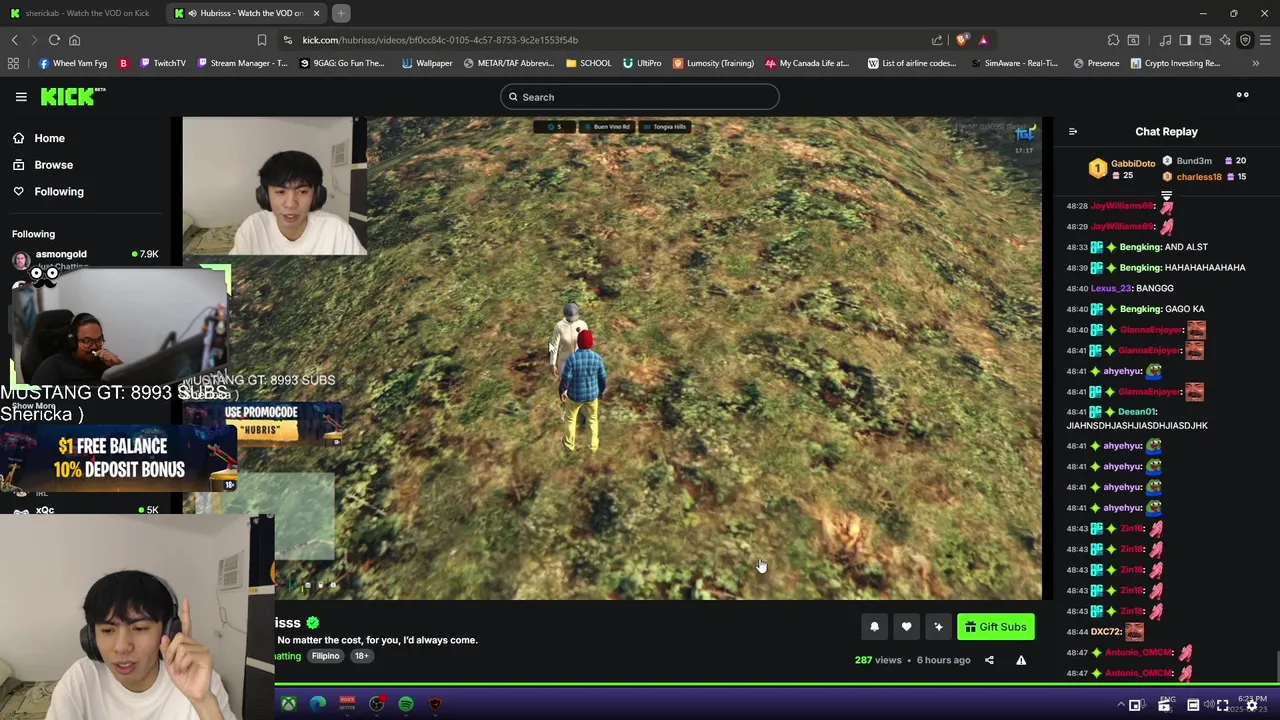Open player settings gear icon
Viewport: 1280px width, 720px height.
[x=1252, y=705]
